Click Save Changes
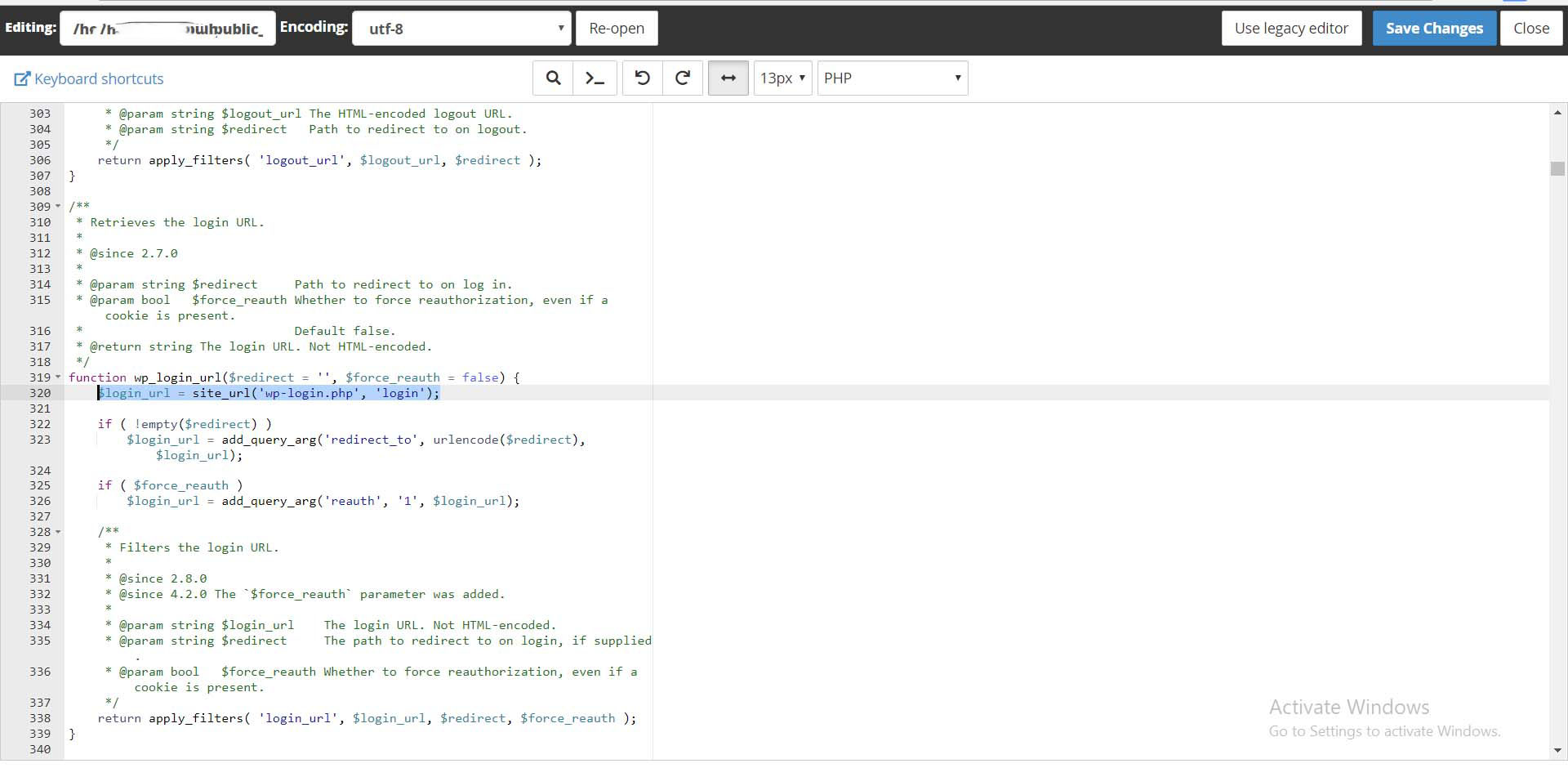The height and width of the screenshot is (777, 1568). [x=1434, y=29]
